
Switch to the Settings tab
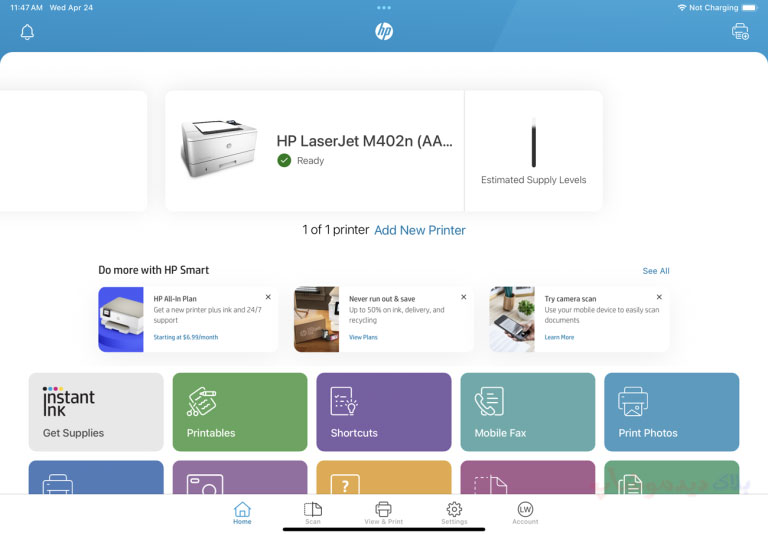point(454,513)
